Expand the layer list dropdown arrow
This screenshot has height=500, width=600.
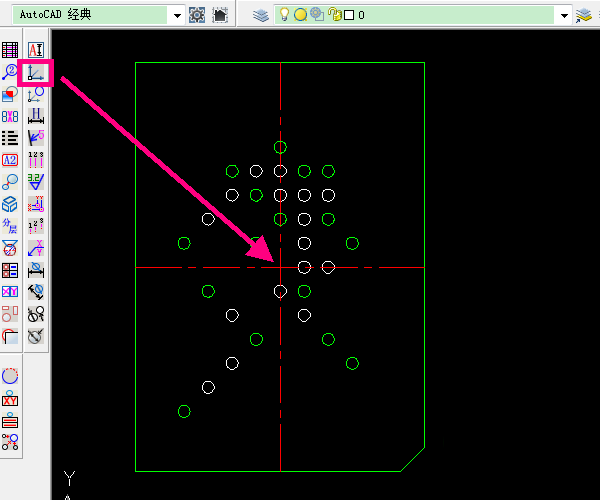pyautogui.click(x=564, y=15)
